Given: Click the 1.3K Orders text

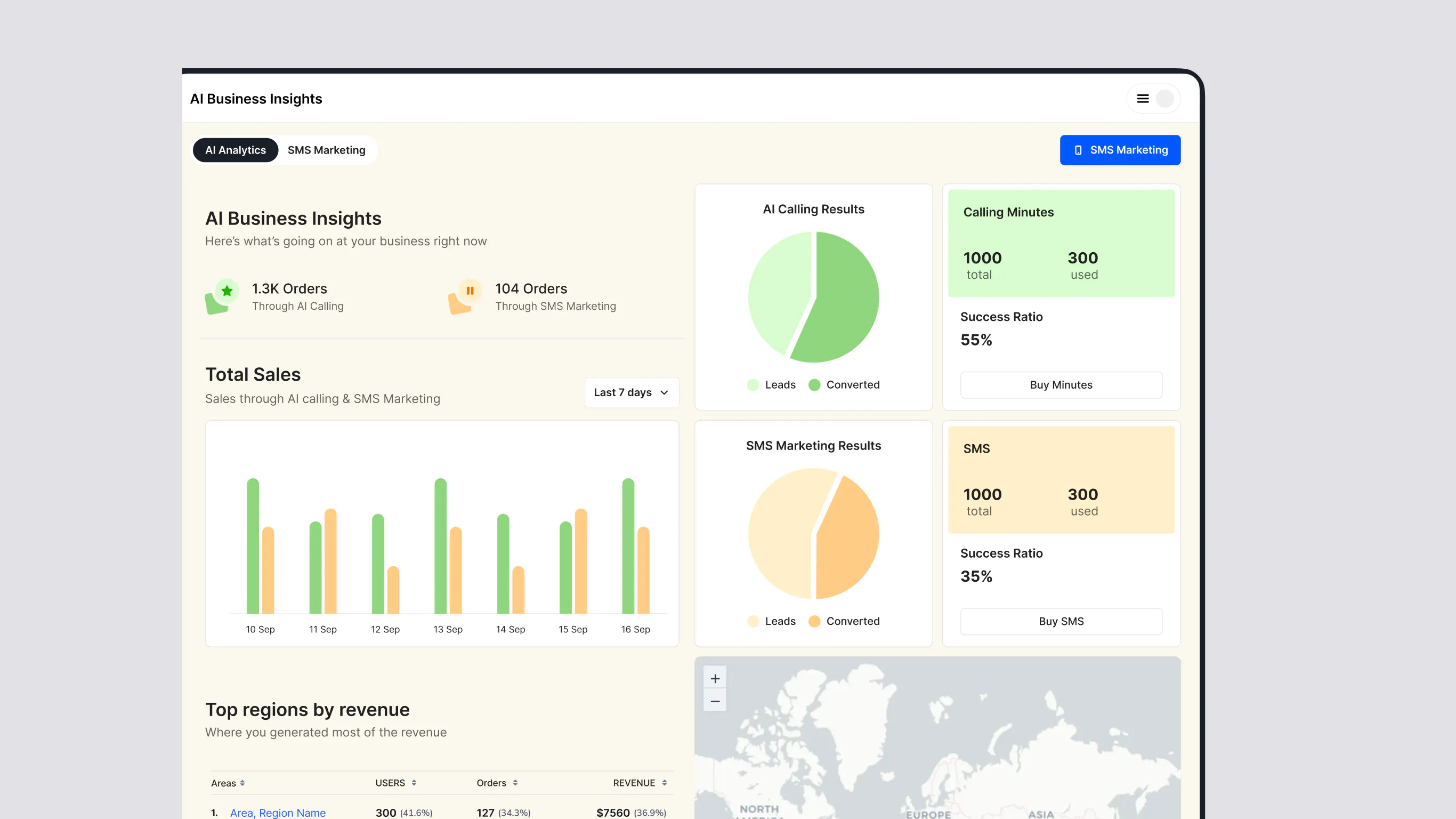Looking at the screenshot, I should coord(289,288).
